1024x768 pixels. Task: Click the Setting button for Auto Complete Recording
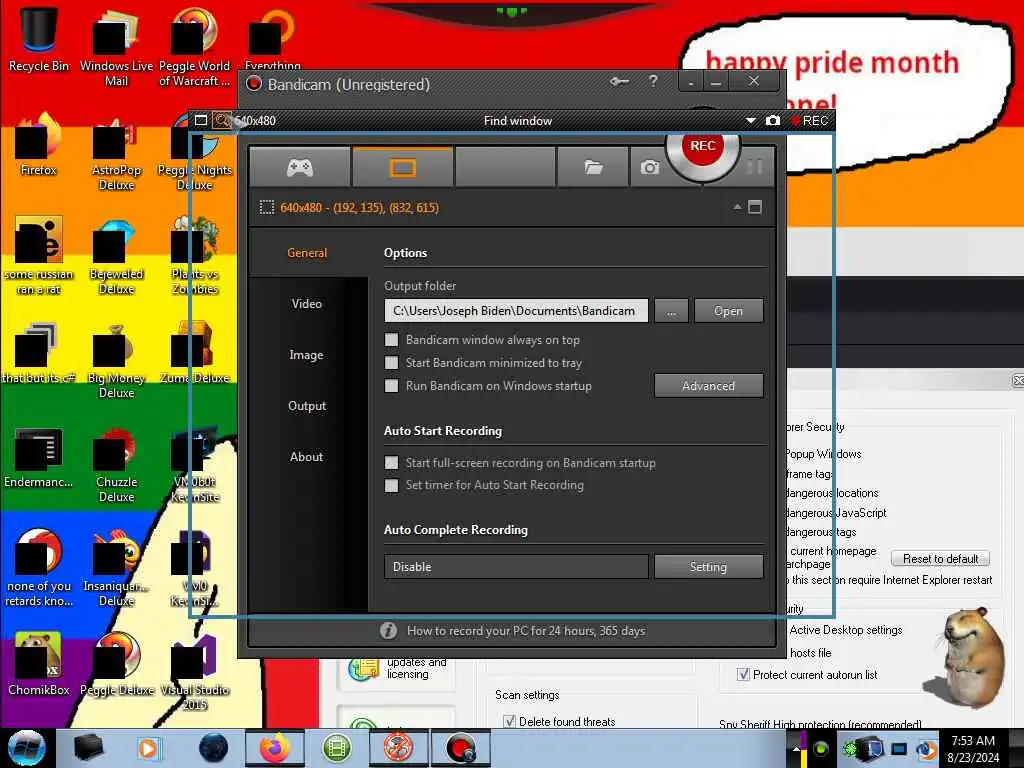(x=709, y=567)
